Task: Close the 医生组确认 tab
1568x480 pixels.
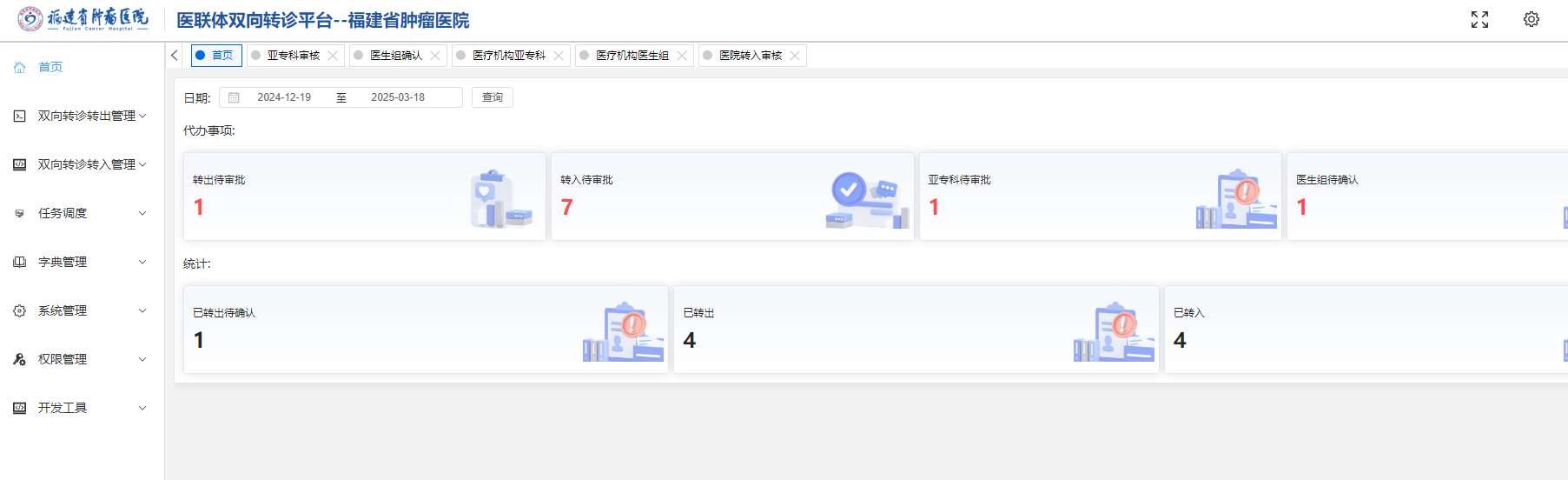Action: 435,56
